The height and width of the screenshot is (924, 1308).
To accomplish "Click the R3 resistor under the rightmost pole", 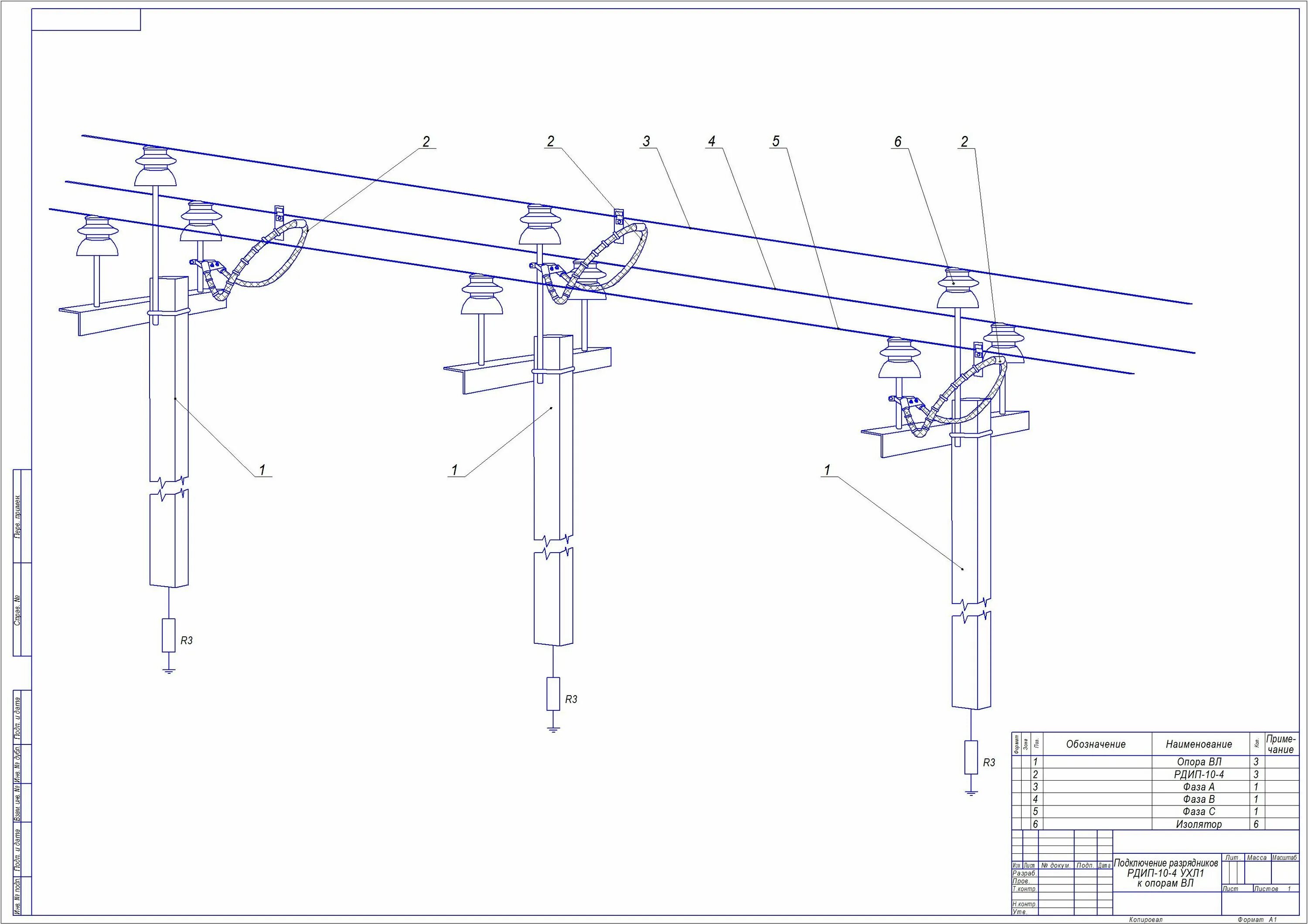I will (x=971, y=757).
